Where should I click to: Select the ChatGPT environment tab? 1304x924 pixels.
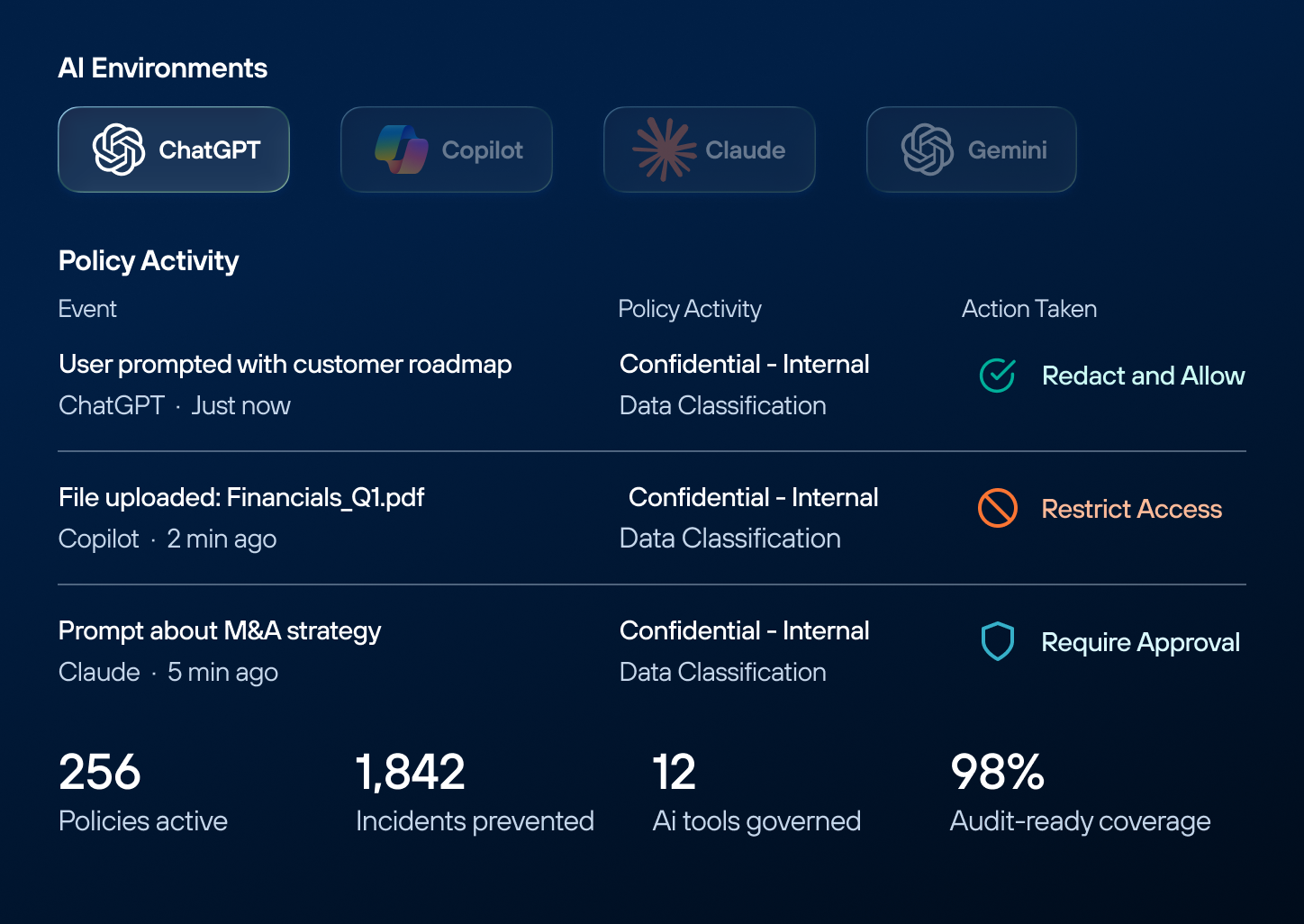174,149
